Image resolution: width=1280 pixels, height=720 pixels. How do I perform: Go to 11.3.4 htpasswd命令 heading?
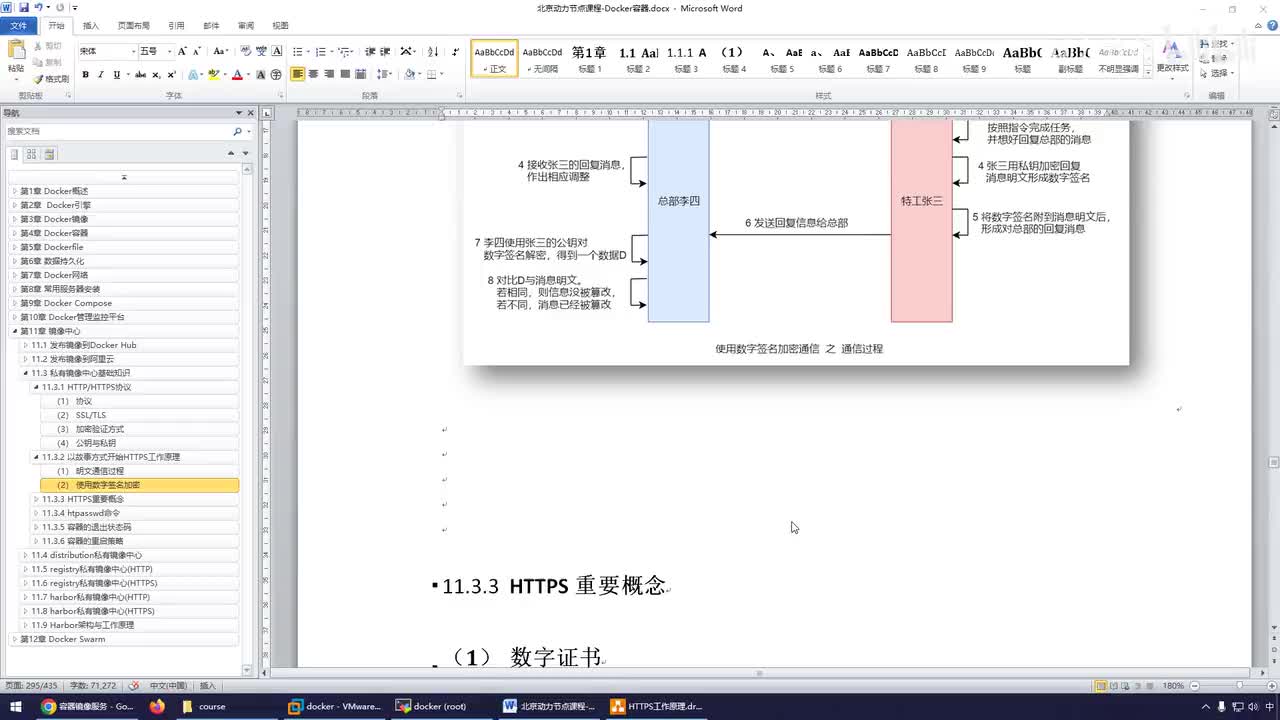tap(81, 513)
